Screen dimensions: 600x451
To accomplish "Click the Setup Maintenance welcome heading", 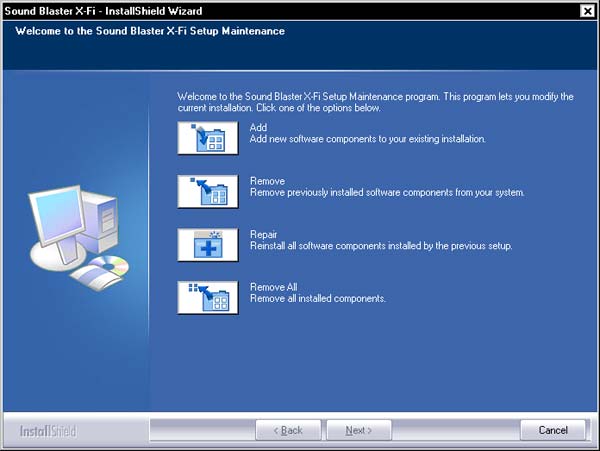I will point(150,31).
